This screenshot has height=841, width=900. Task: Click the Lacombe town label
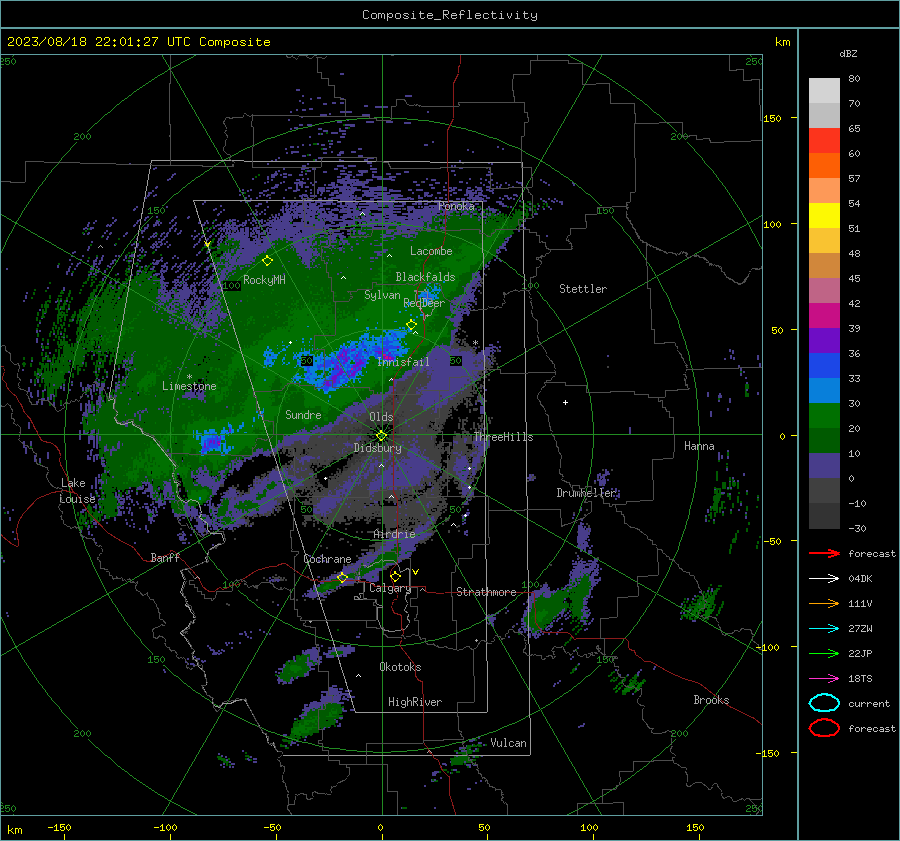431,251
